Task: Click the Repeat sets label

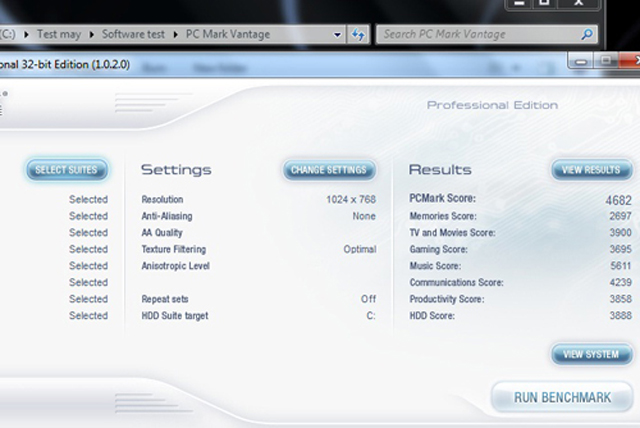Action: click(x=165, y=299)
